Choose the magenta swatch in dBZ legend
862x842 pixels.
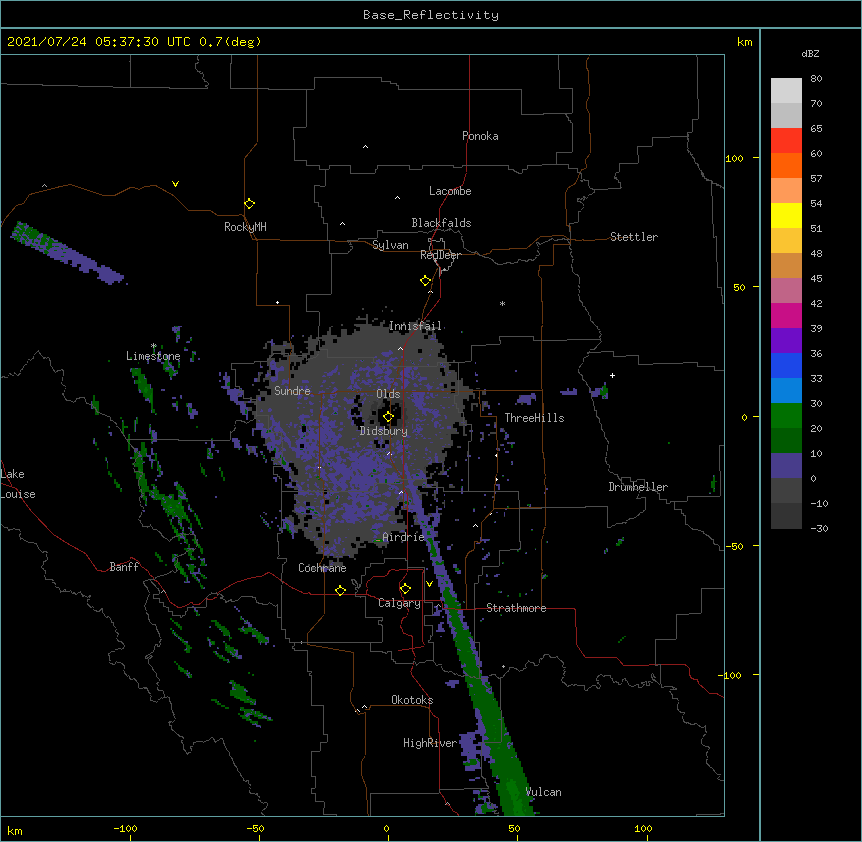786,315
